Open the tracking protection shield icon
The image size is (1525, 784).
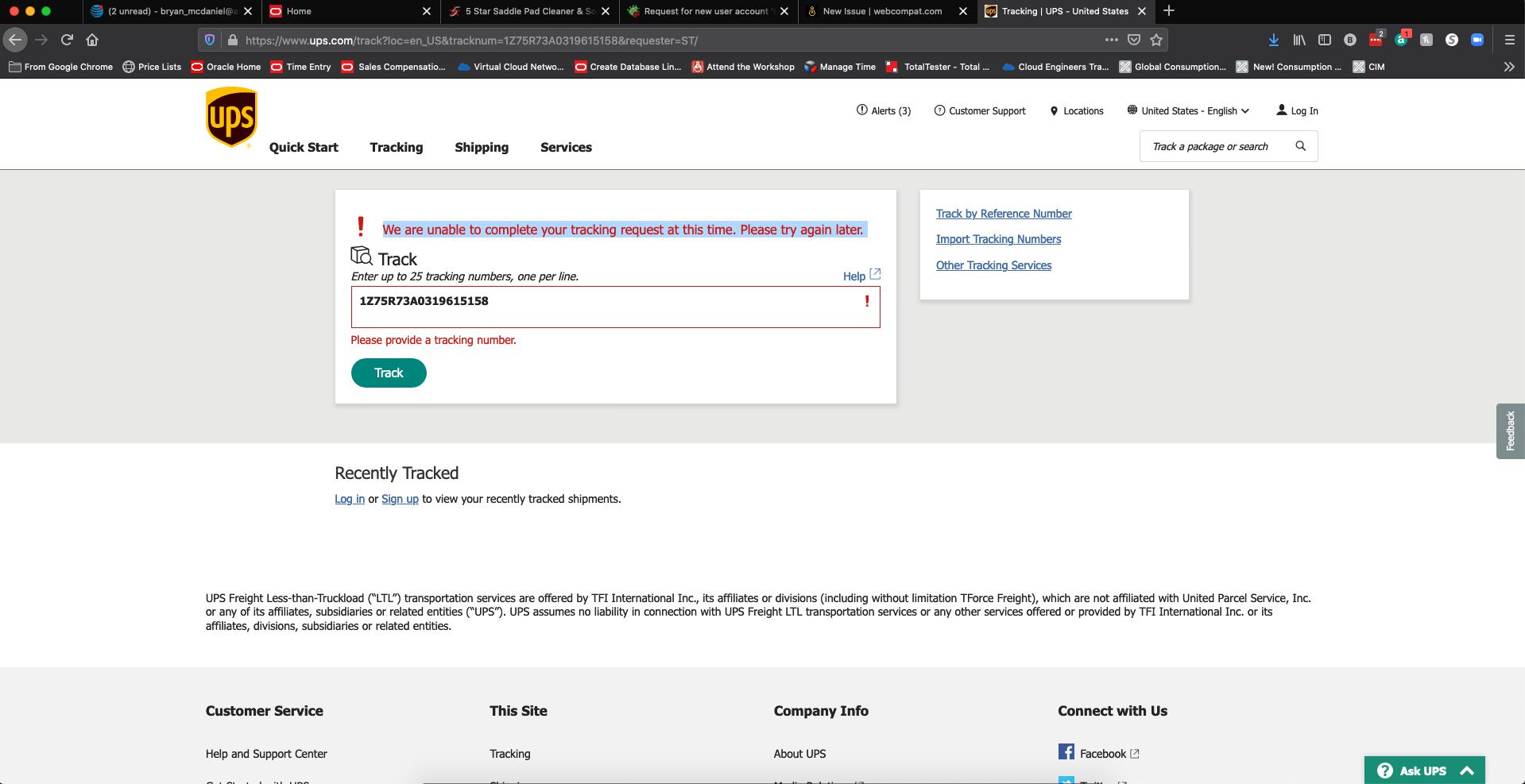point(210,40)
